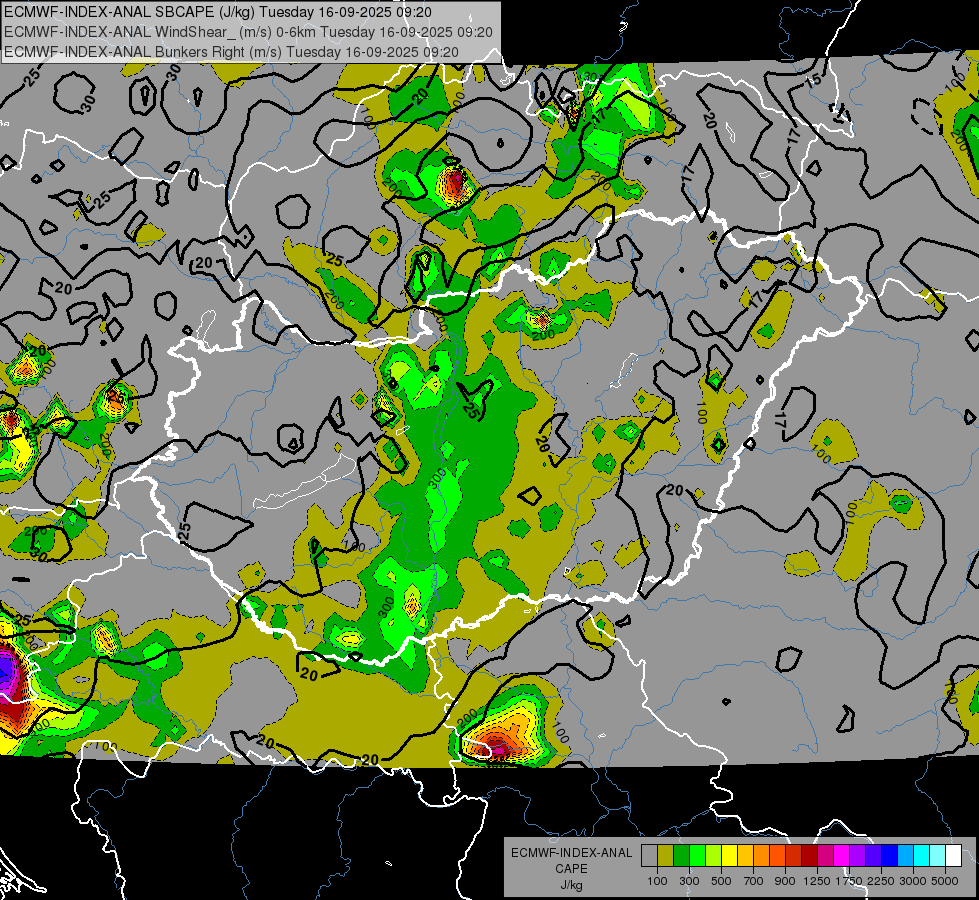Click the 100 tick label in legend
979x900 pixels.
(657, 881)
